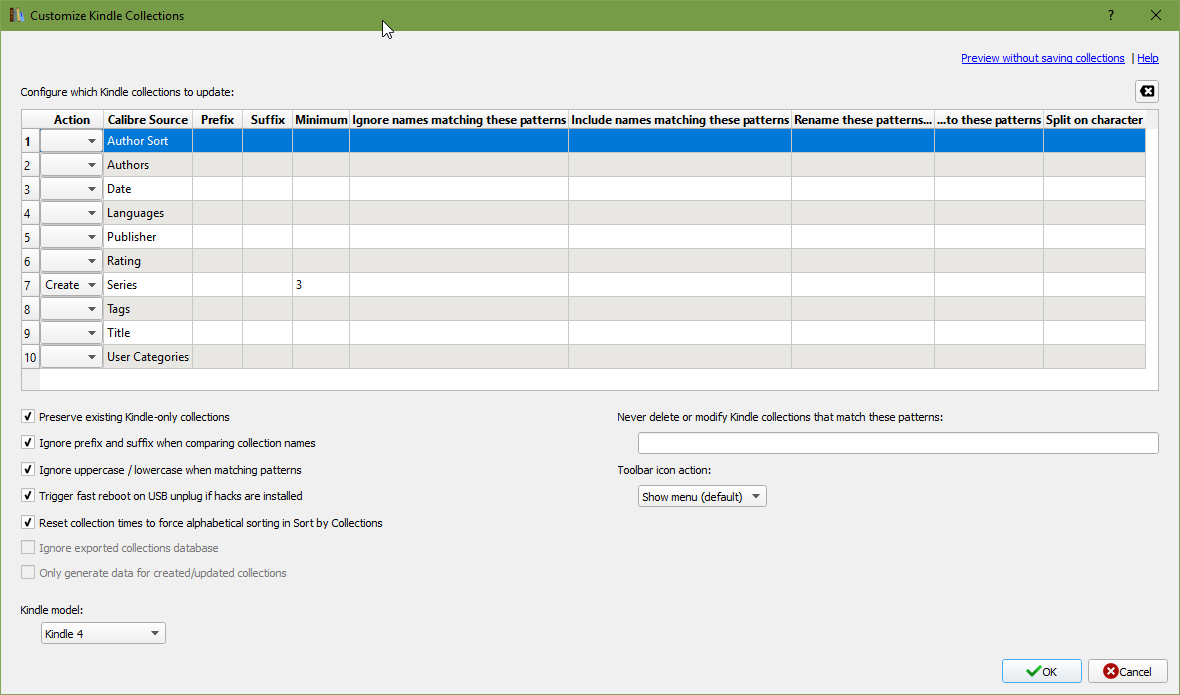1180x695 pixels.
Task: Click the question mark help button
Action: tap(1111, 15)
